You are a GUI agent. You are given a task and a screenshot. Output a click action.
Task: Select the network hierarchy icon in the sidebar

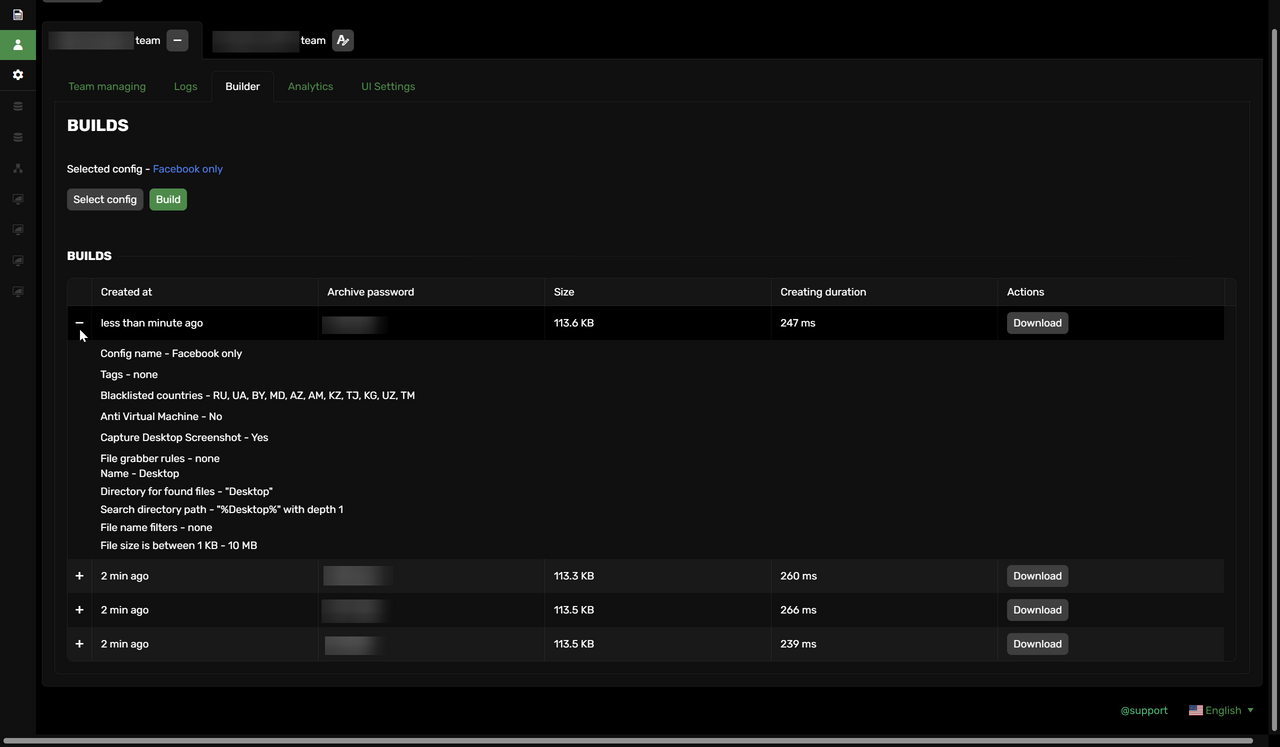17,168
